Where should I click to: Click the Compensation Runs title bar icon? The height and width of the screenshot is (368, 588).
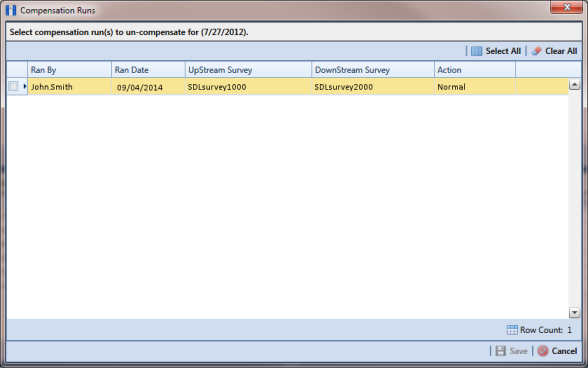click(x=11, y=10)
